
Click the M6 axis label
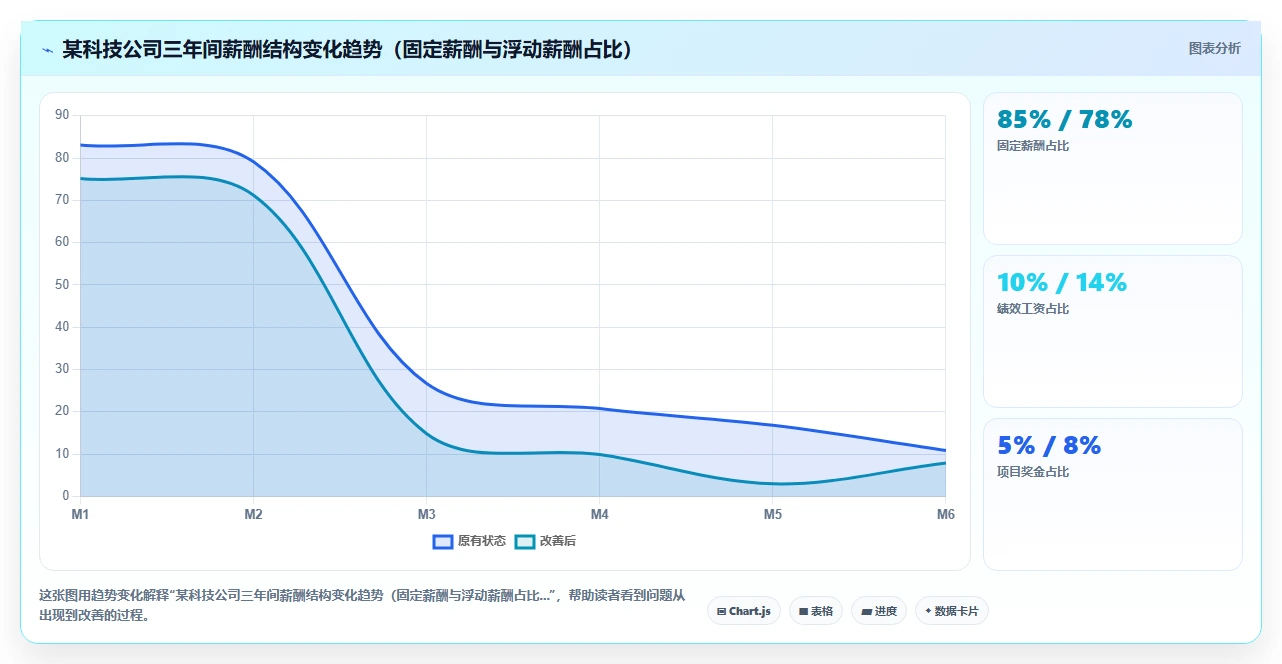pyautogui.click(x=945, y=514)
